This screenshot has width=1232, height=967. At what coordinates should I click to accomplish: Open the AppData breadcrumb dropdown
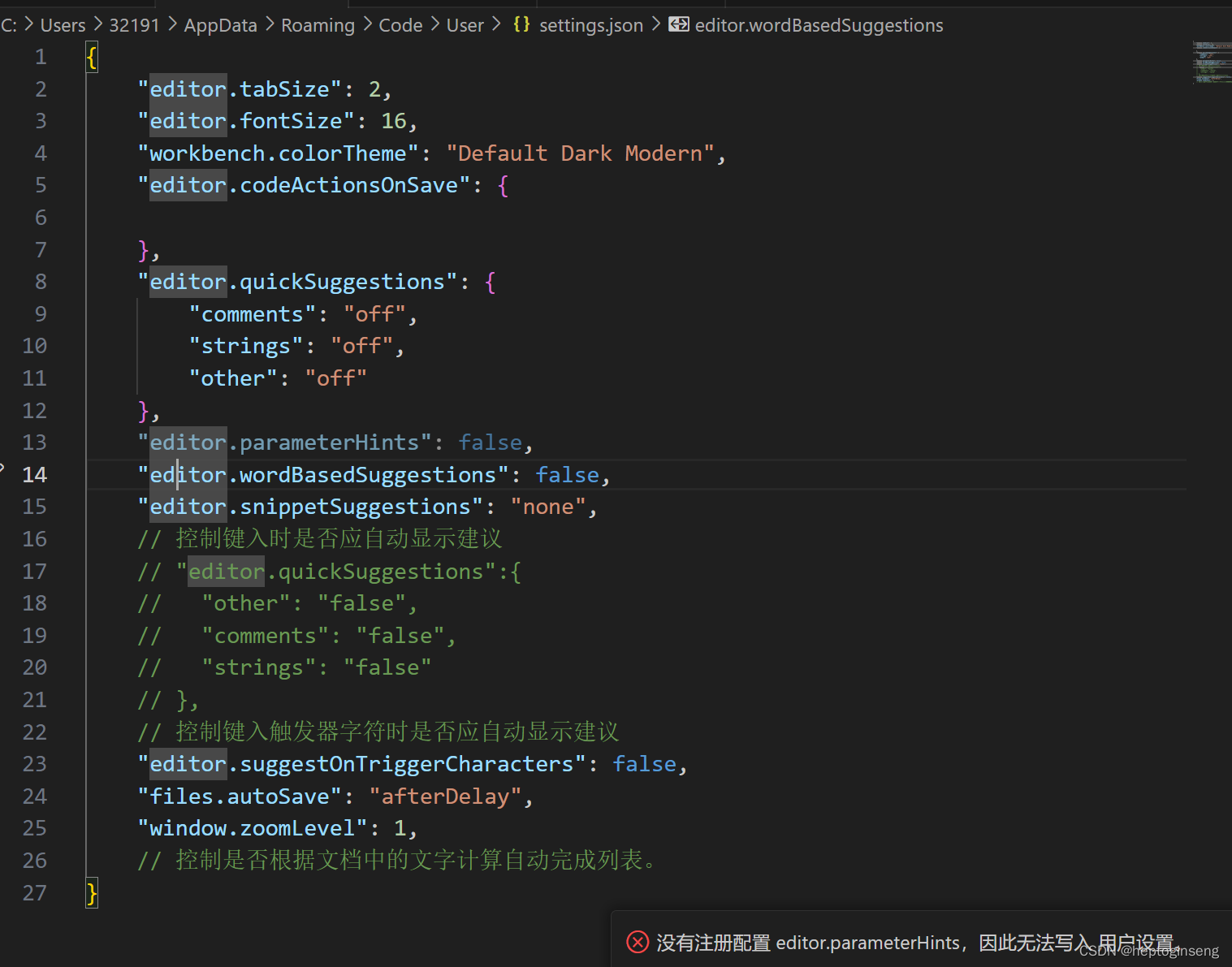[220, 24]
